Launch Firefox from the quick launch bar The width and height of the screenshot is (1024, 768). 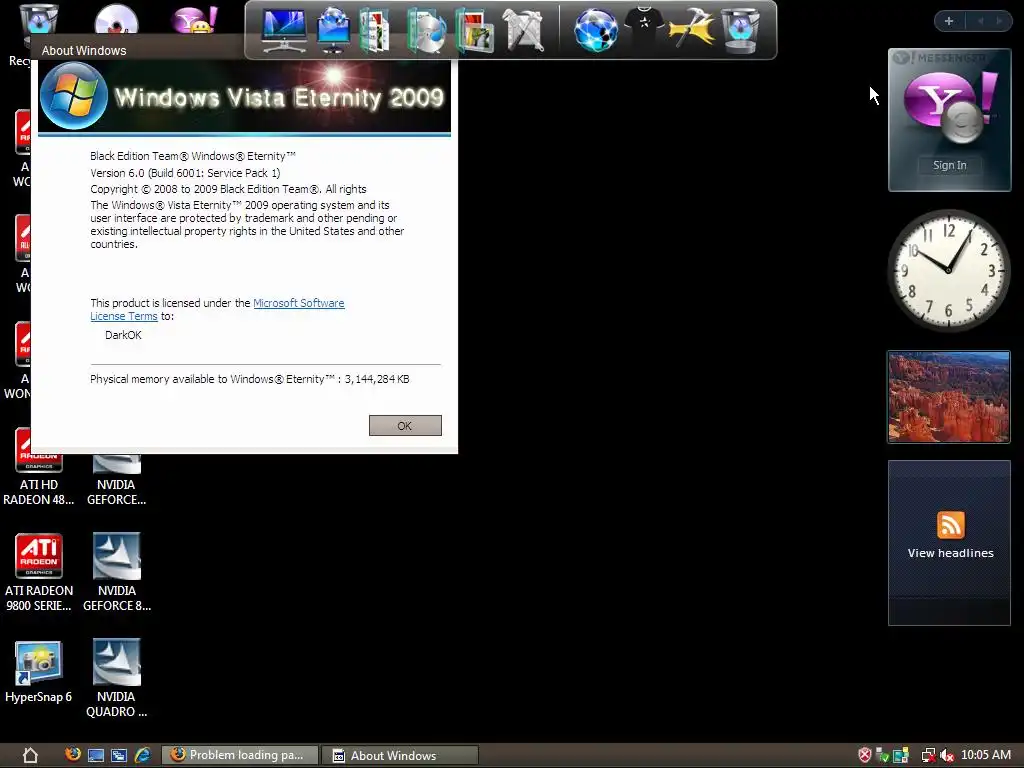click(x=72, y=755)
